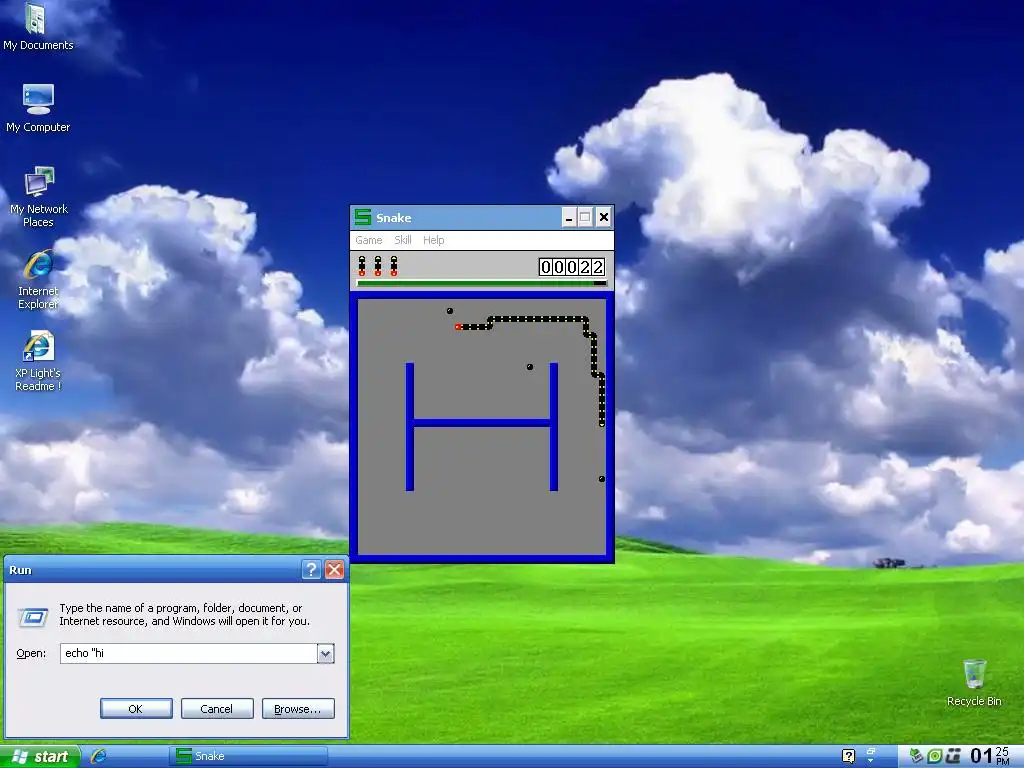
Task: Click the 00022 score counter
Action: (571, 266)
